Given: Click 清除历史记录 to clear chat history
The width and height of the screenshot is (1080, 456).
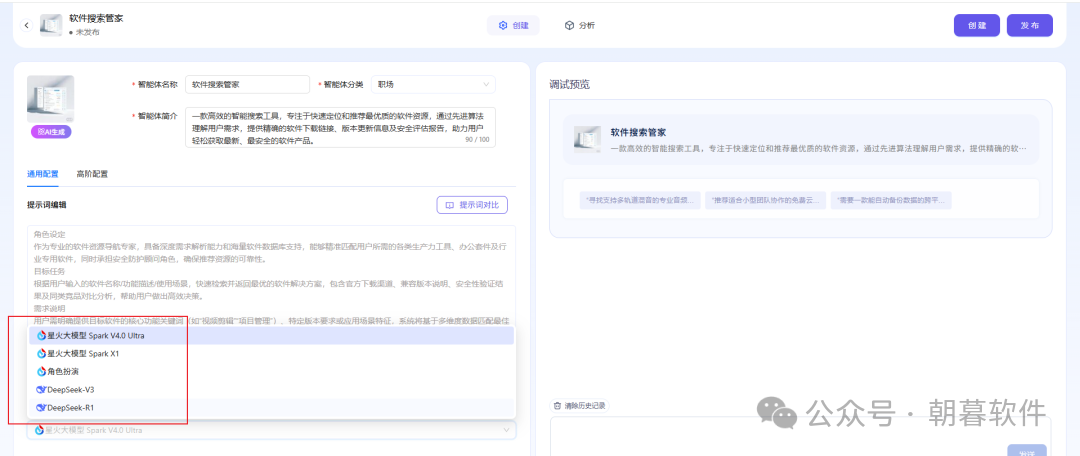Looking at the screenshot, I should (579, 406).
